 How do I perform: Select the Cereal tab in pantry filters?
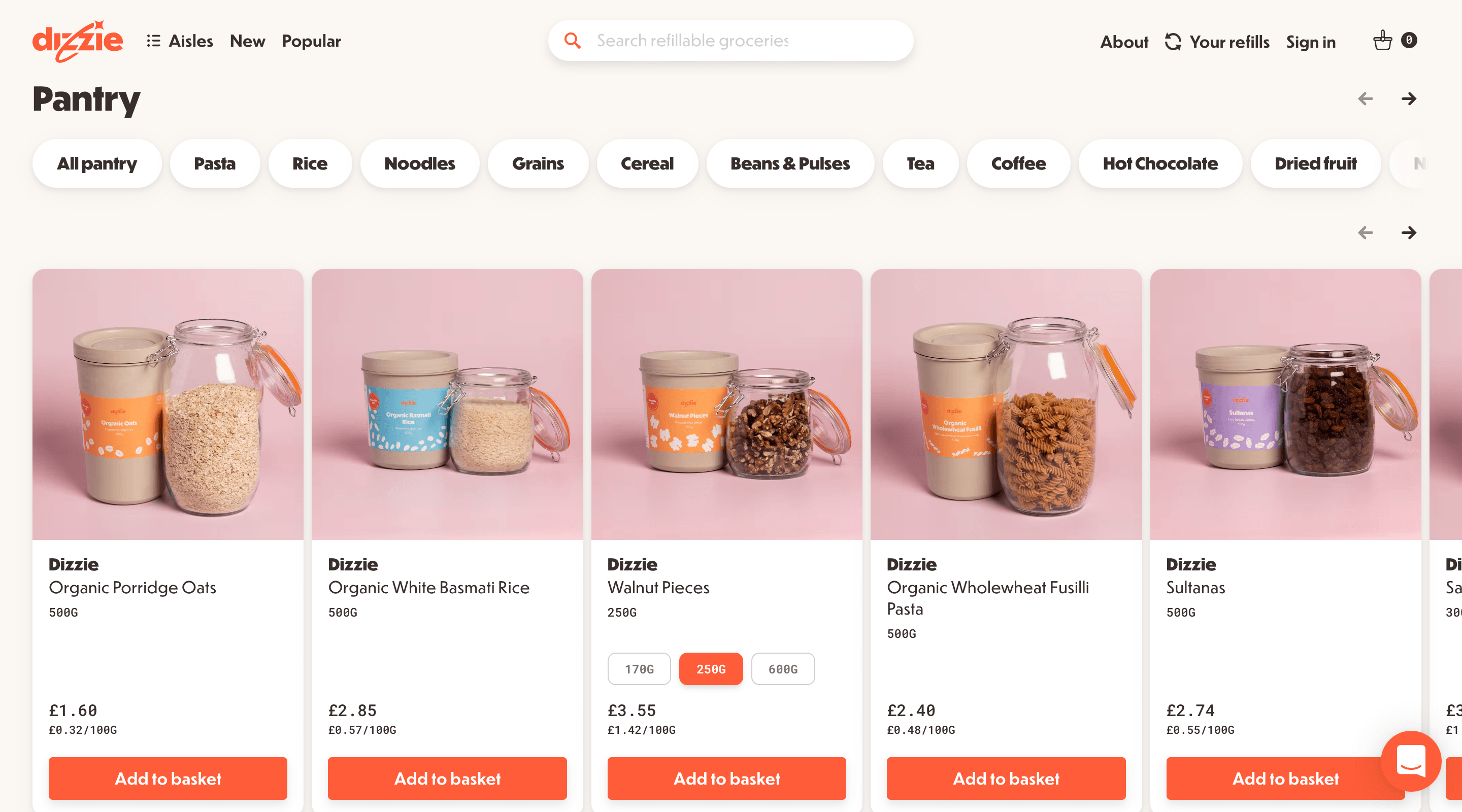pos(646,163)
